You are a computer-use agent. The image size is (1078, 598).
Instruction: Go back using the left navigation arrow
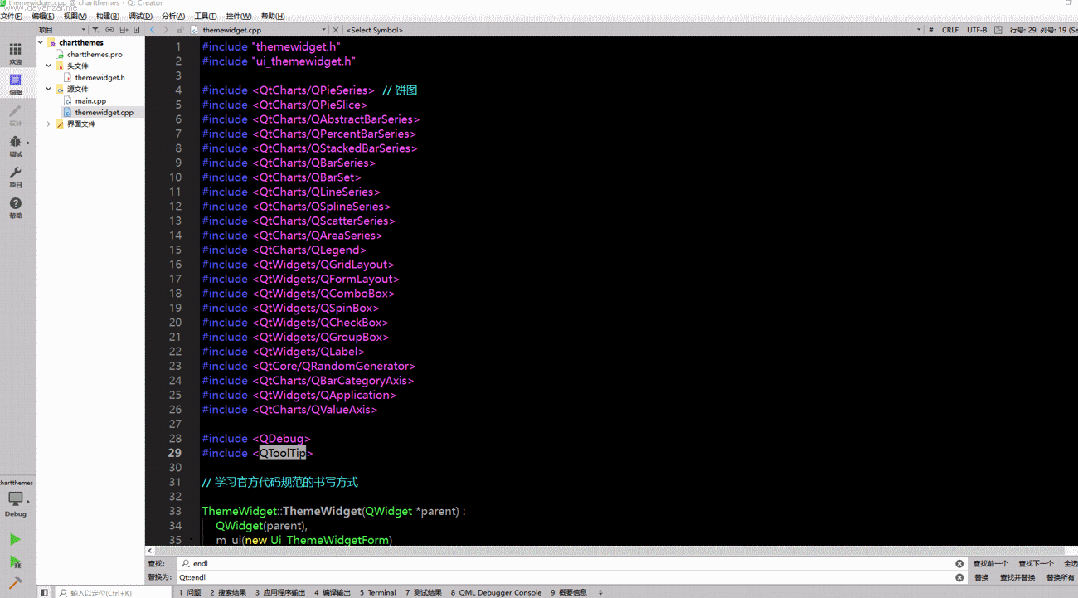(153, 30)
